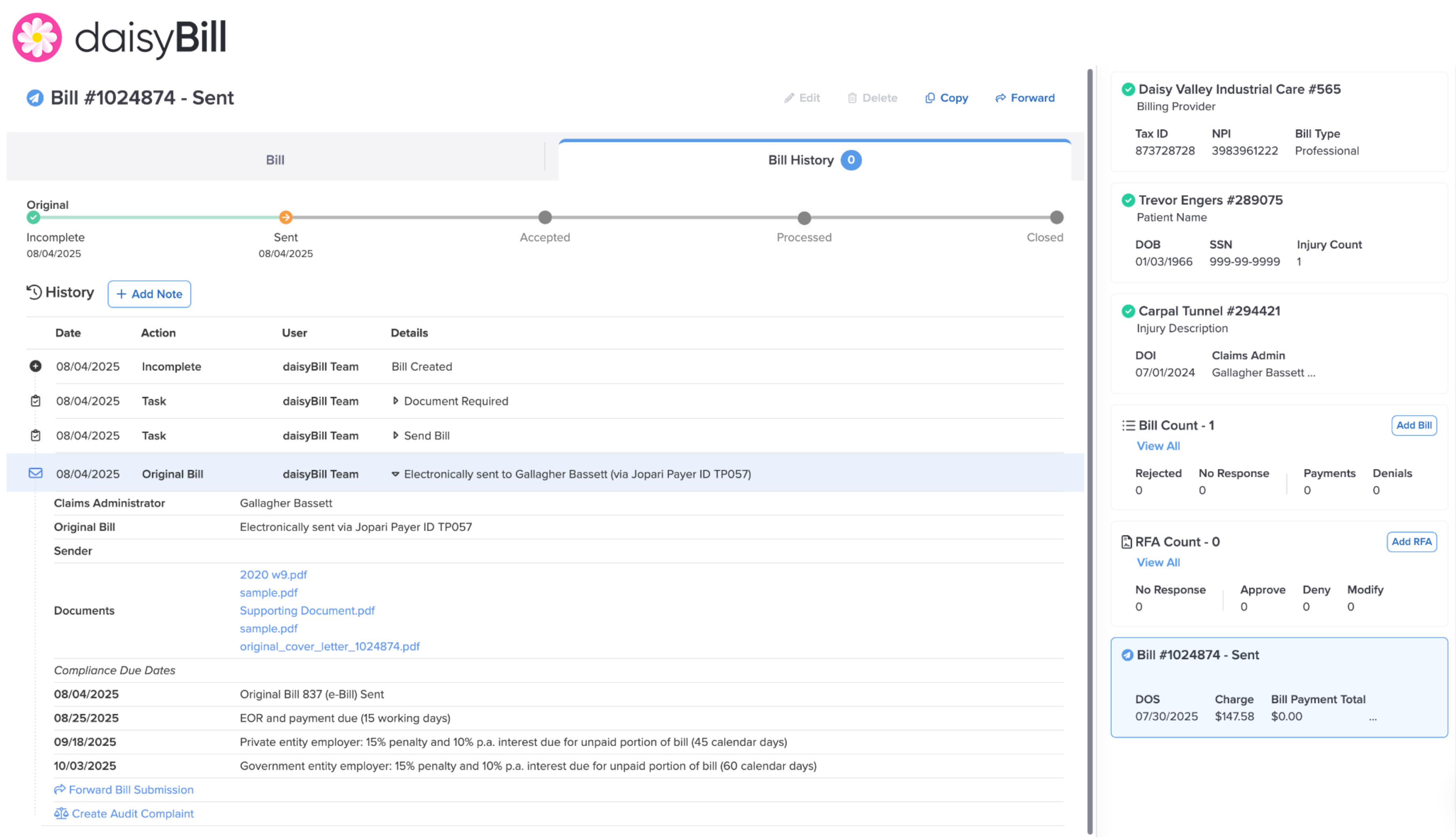This screenshot has width=1456, height=839.
Task: Click the daisyBill flower logo
Action: 37,38
